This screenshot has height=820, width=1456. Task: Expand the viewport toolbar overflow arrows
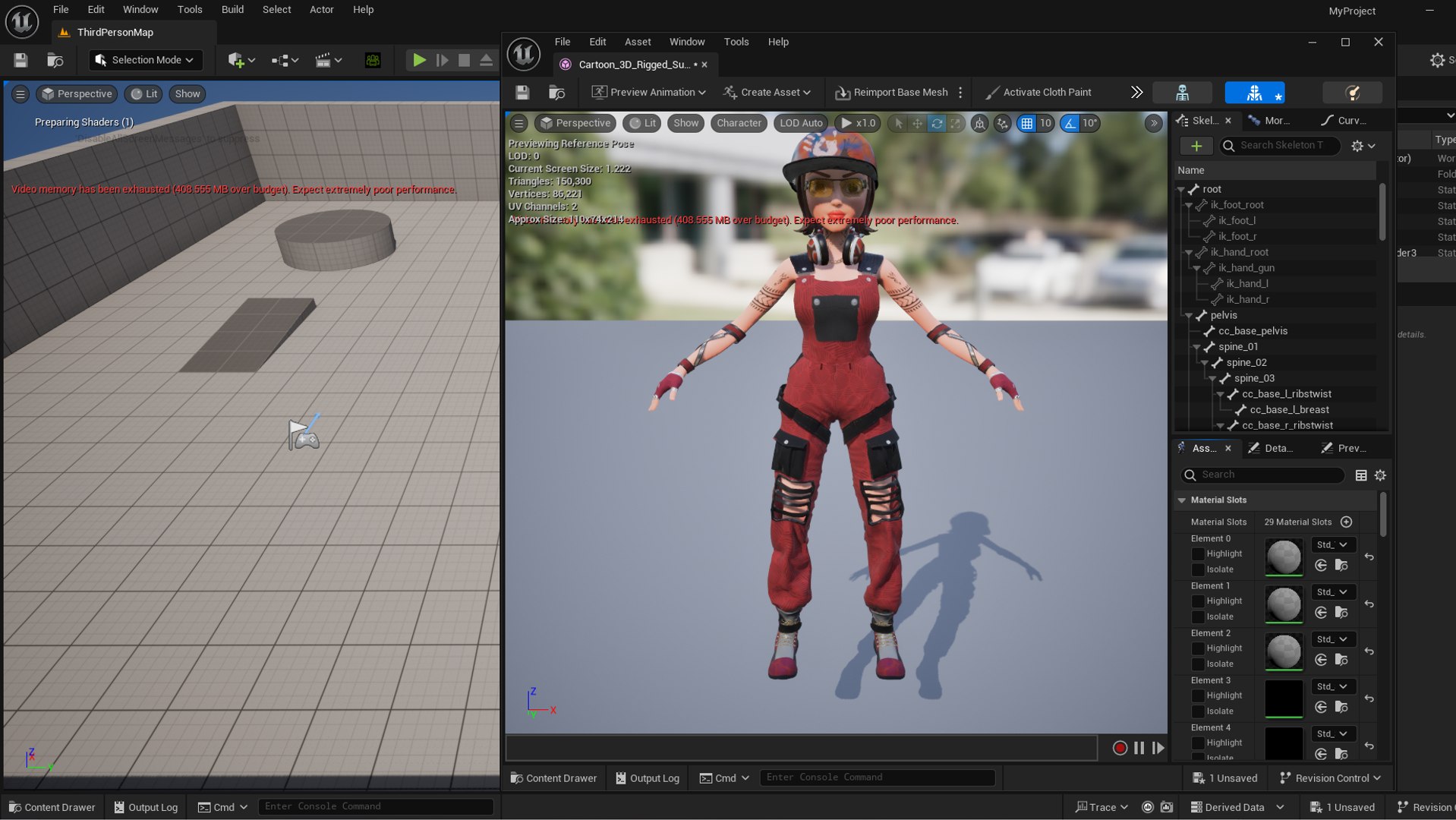click(x=1153, y=123)
